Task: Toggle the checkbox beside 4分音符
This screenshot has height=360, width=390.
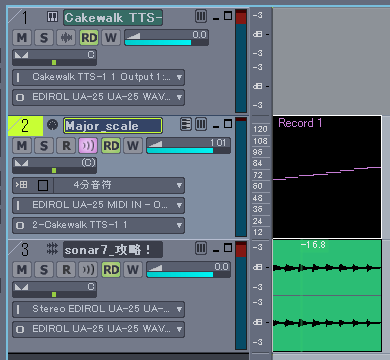Action: pos(43,185)
